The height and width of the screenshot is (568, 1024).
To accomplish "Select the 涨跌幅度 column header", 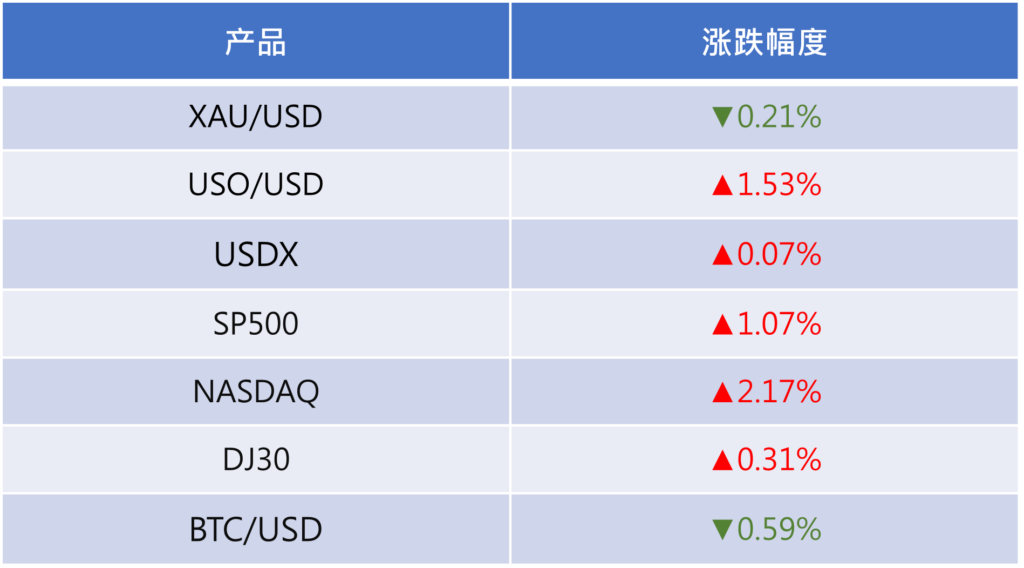I will point(765,43).
